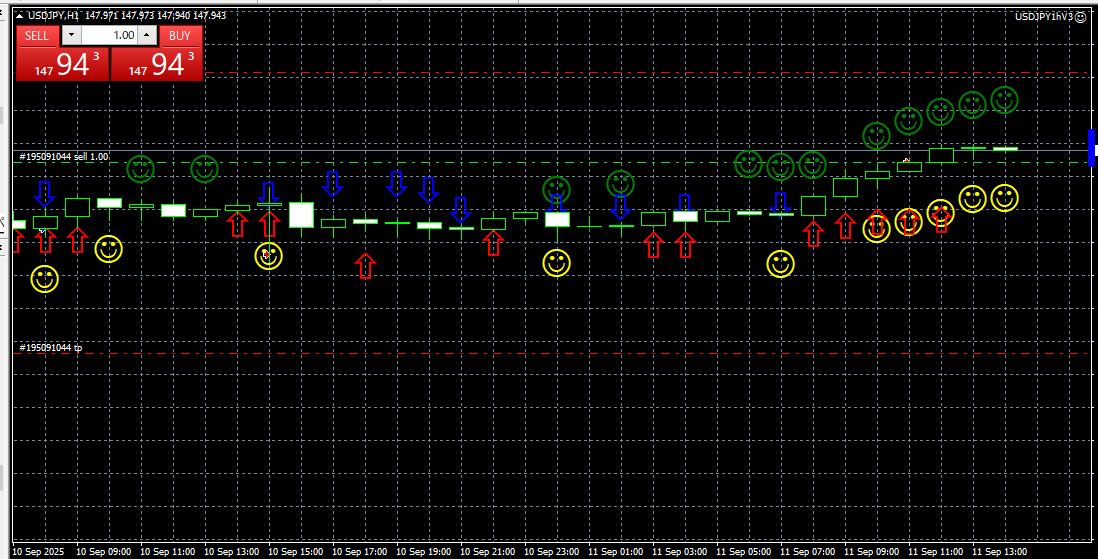The height and width of the screenshot is (559, 1098).
Task: Select the lowest yellow smiley on the chart
Action: pyautogui.click(x=44, y=279)
